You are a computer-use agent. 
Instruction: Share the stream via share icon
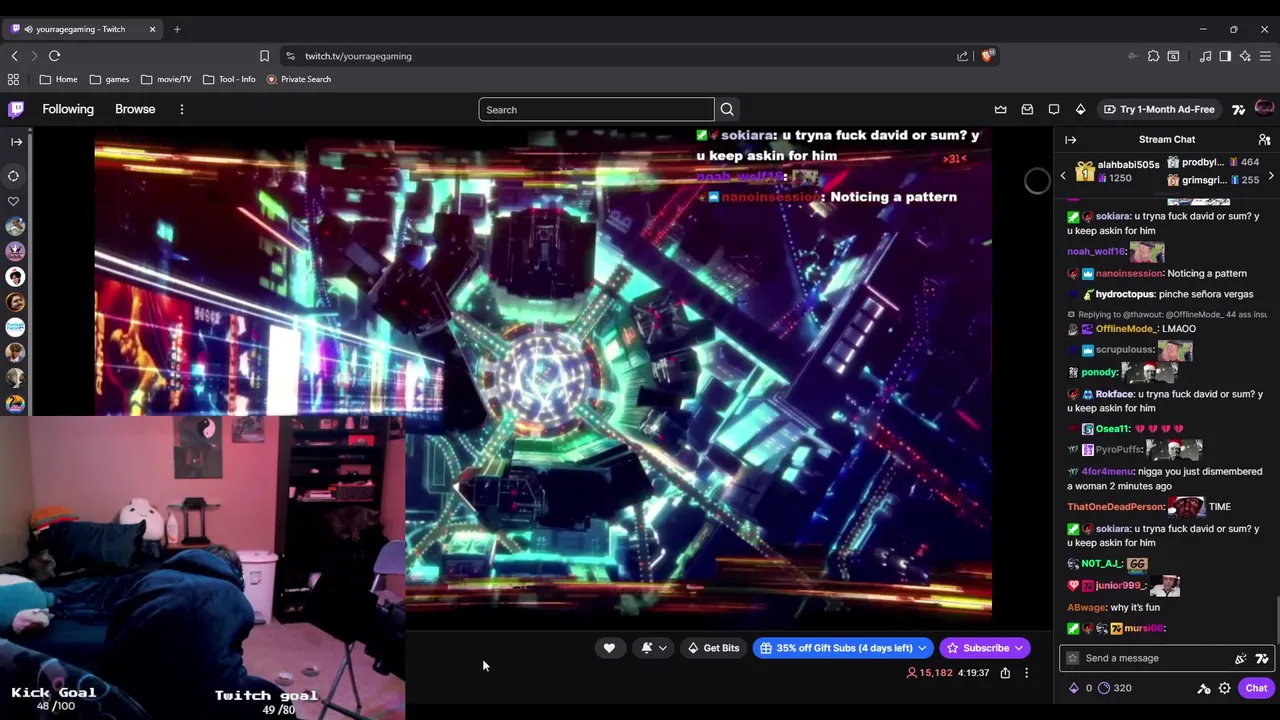(x=1005, y=673)
